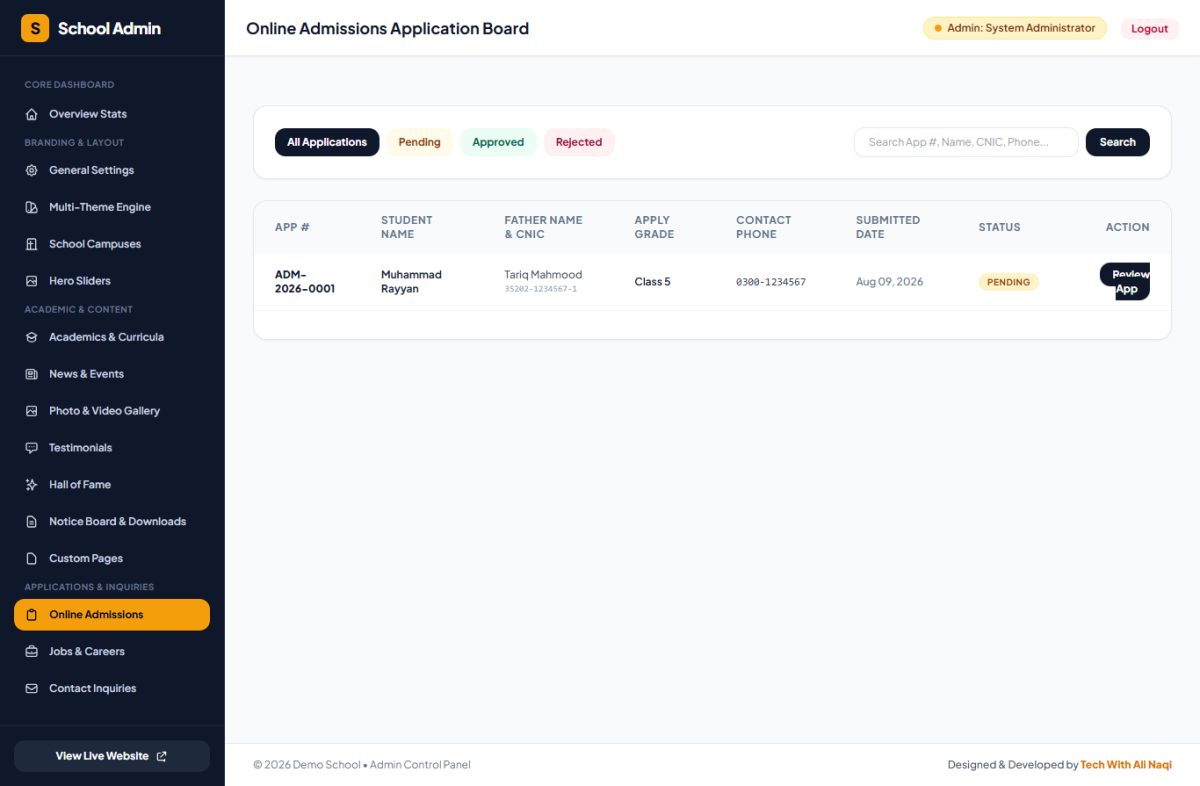Navigate to Custom Pages
This screenshot has height=786, width=1200.
coord(112,559)
